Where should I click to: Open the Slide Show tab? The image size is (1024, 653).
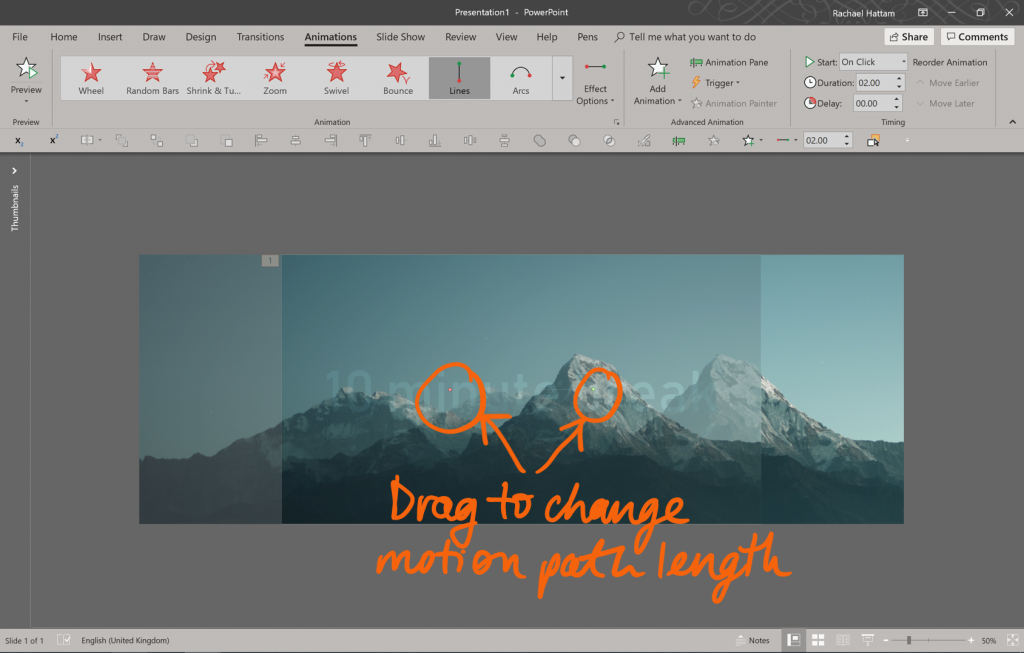coord(400,37)
